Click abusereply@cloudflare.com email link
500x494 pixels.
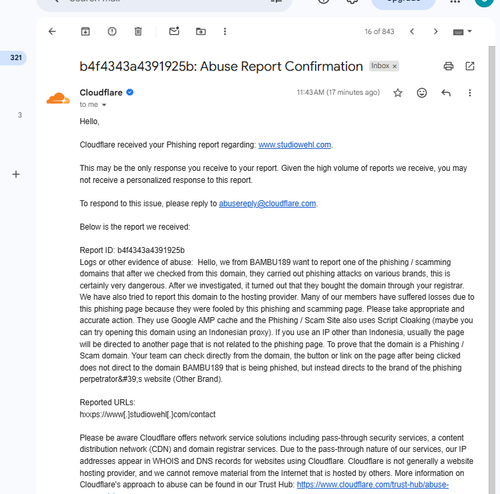(267, 204)
